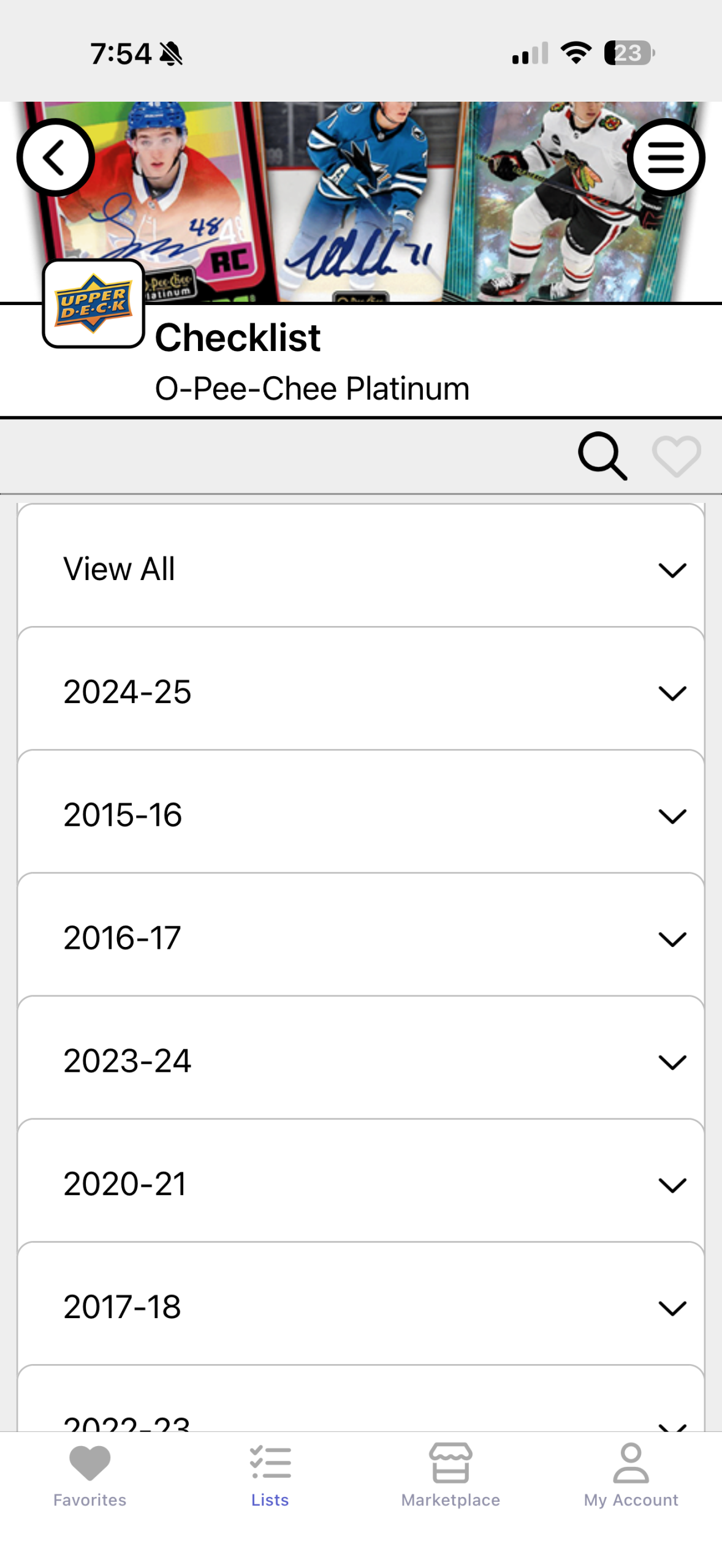Open search with magnifying glass icon
Screen dimensions: 722x1568
click(x=602, y=456)
